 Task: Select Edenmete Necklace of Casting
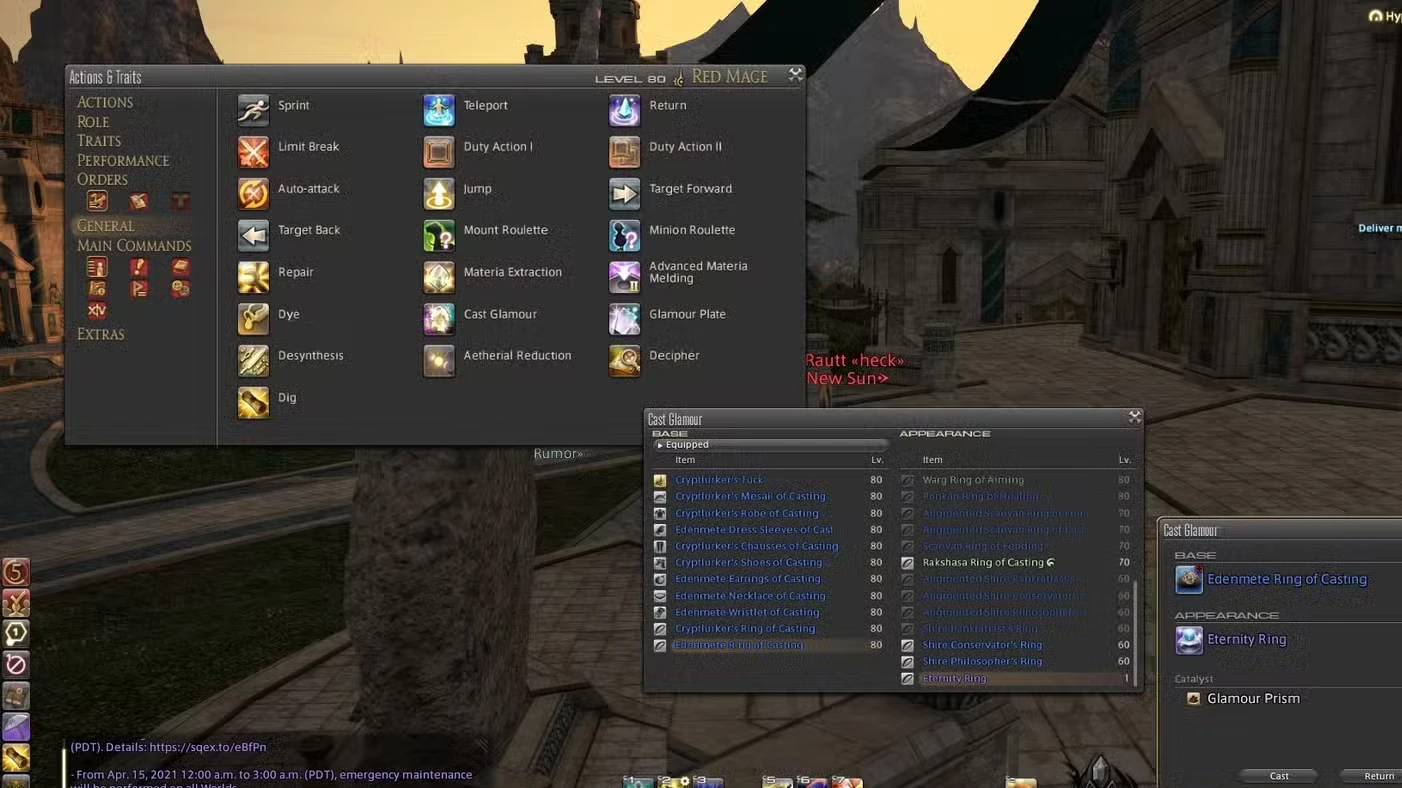(769, 596)
